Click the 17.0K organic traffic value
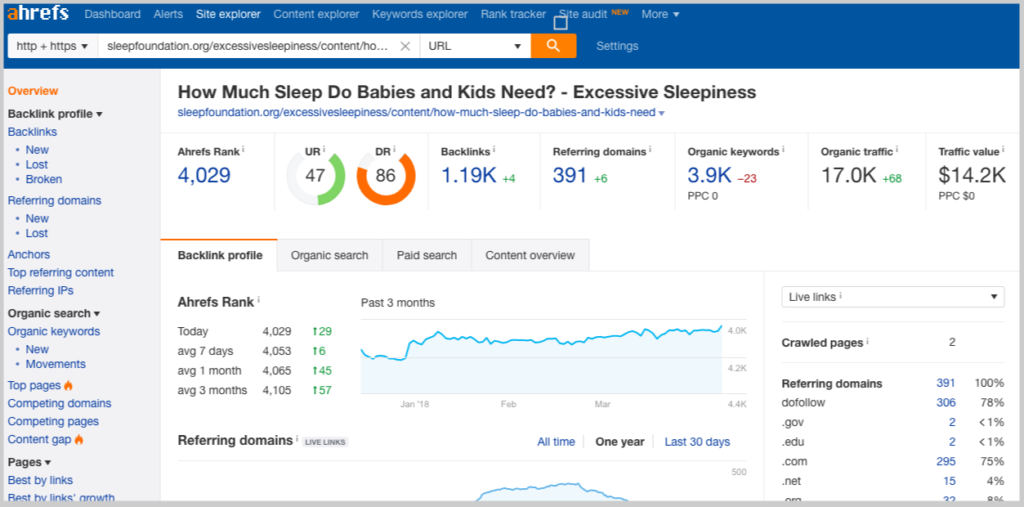 pos(850,175)
